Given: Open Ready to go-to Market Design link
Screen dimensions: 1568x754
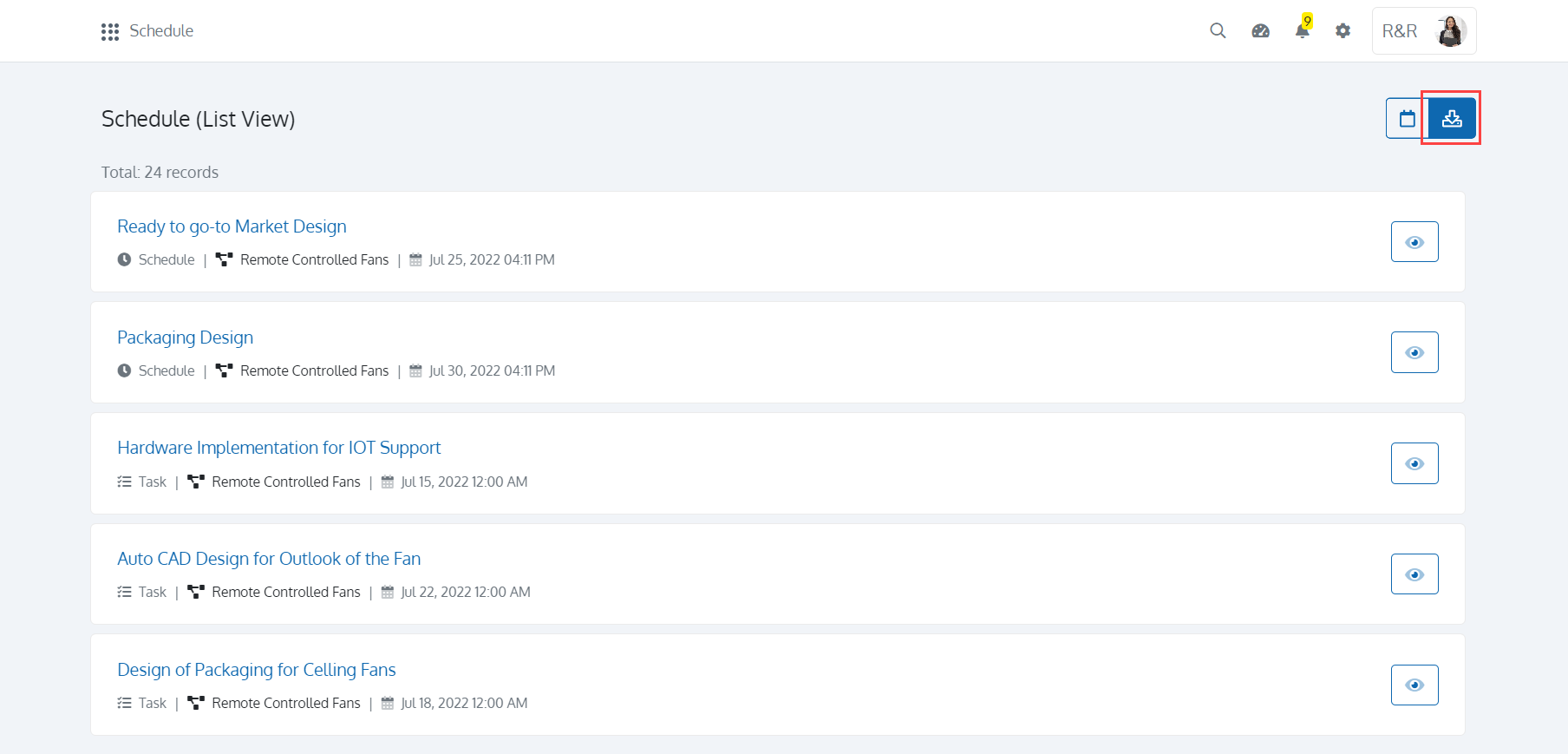Looking at the screenshot, I should [x=232, y=226].
